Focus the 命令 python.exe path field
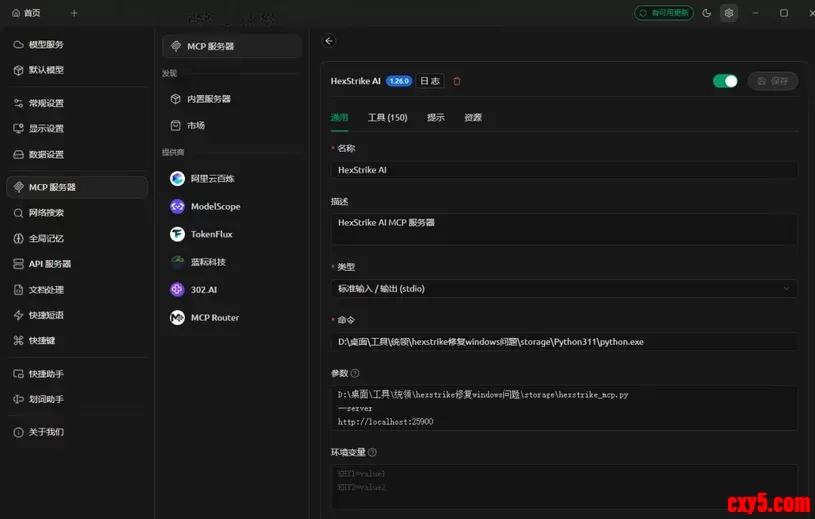 (564, 342)
